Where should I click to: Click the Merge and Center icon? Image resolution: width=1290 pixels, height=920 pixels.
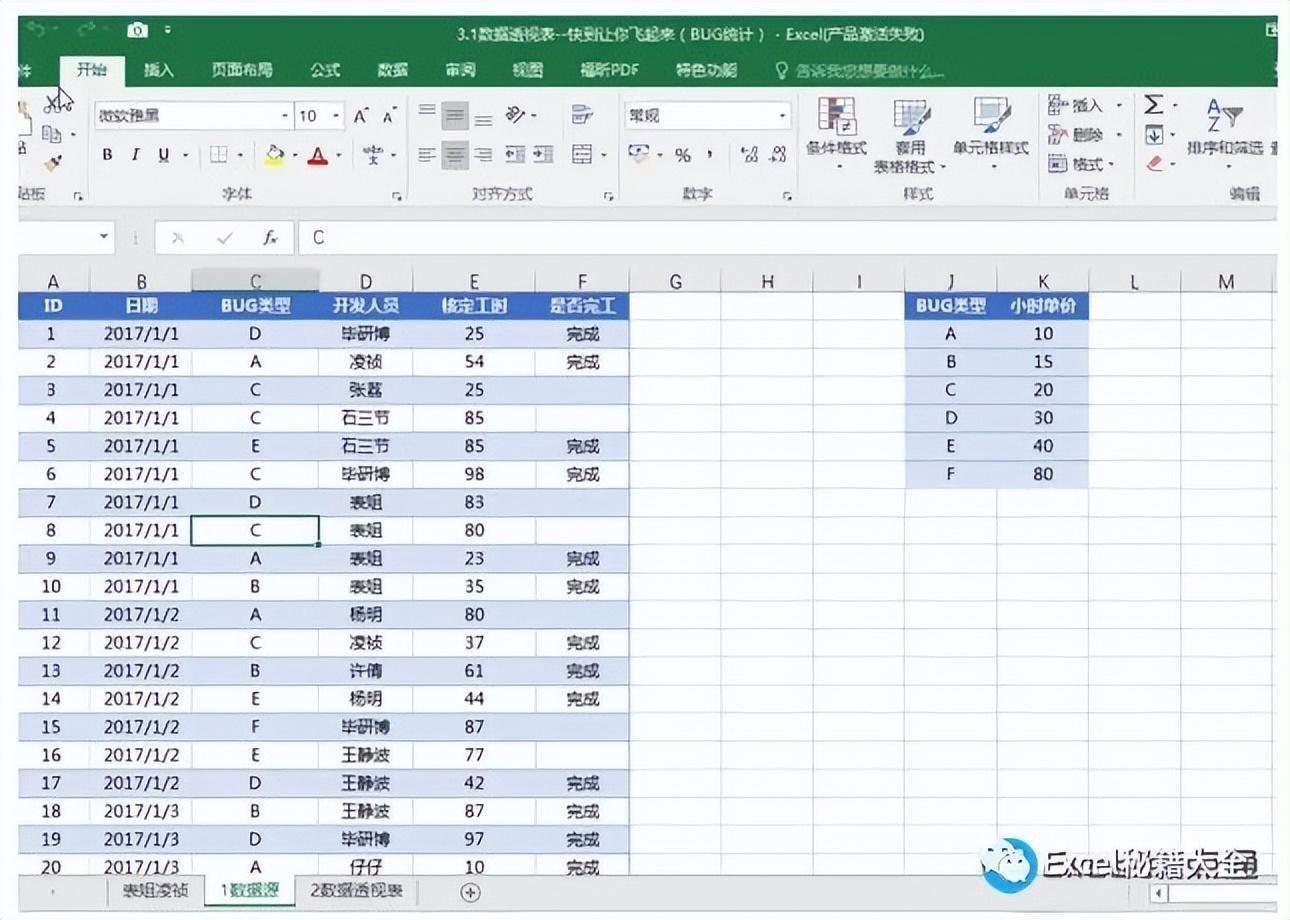(x=582, y=155)
